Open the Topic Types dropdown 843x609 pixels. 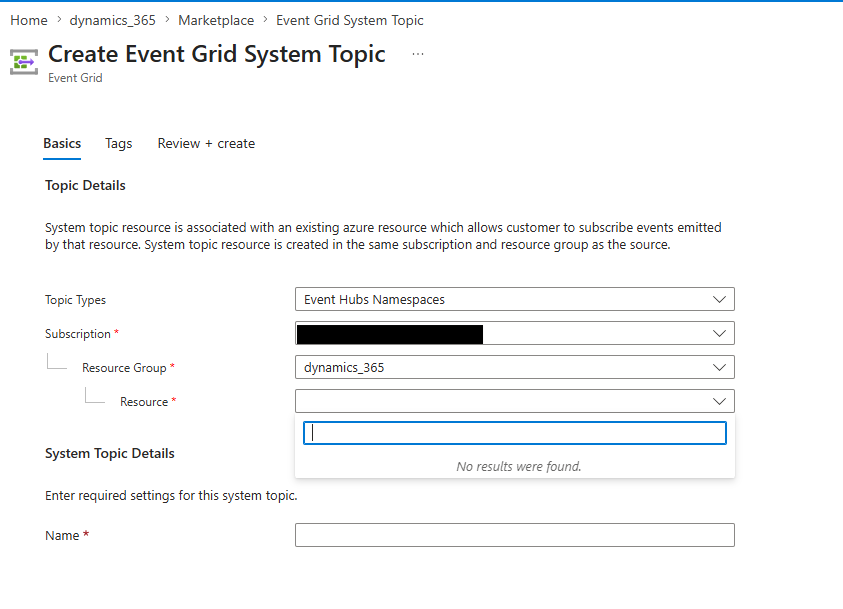tap(515, 299)
